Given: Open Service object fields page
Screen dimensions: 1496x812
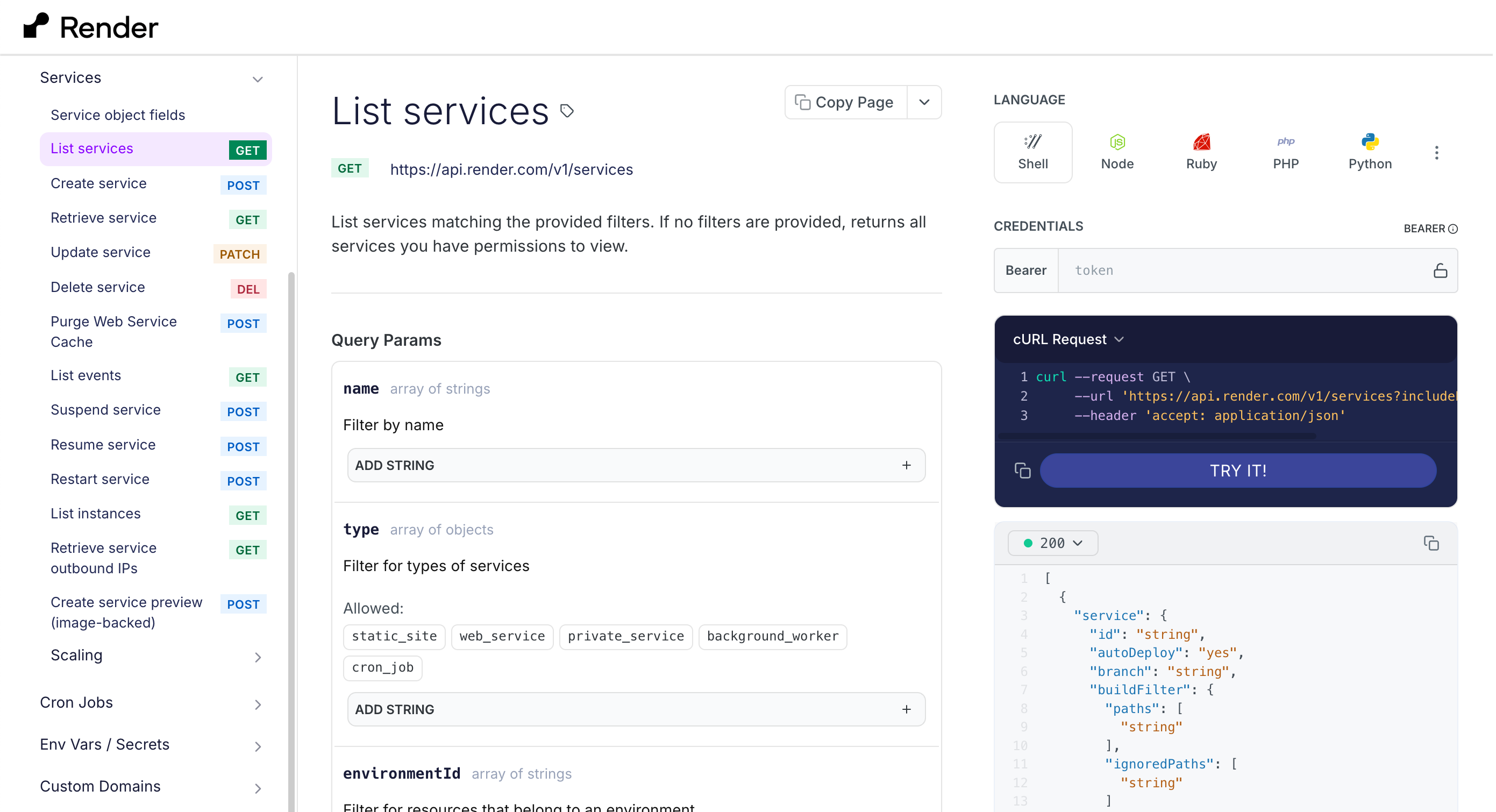Looking at the screenshot, I should 118,115.
